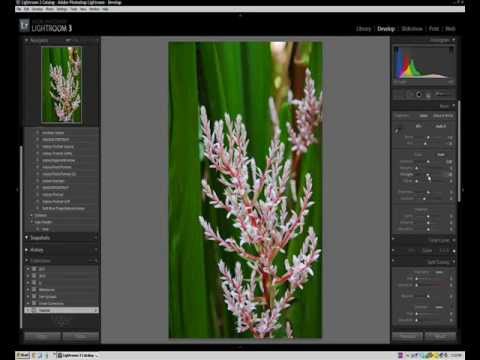This screenshot has width=480, height=360.
Task: Toggle highlight clipping indicator in histogram
Action: 451,49
